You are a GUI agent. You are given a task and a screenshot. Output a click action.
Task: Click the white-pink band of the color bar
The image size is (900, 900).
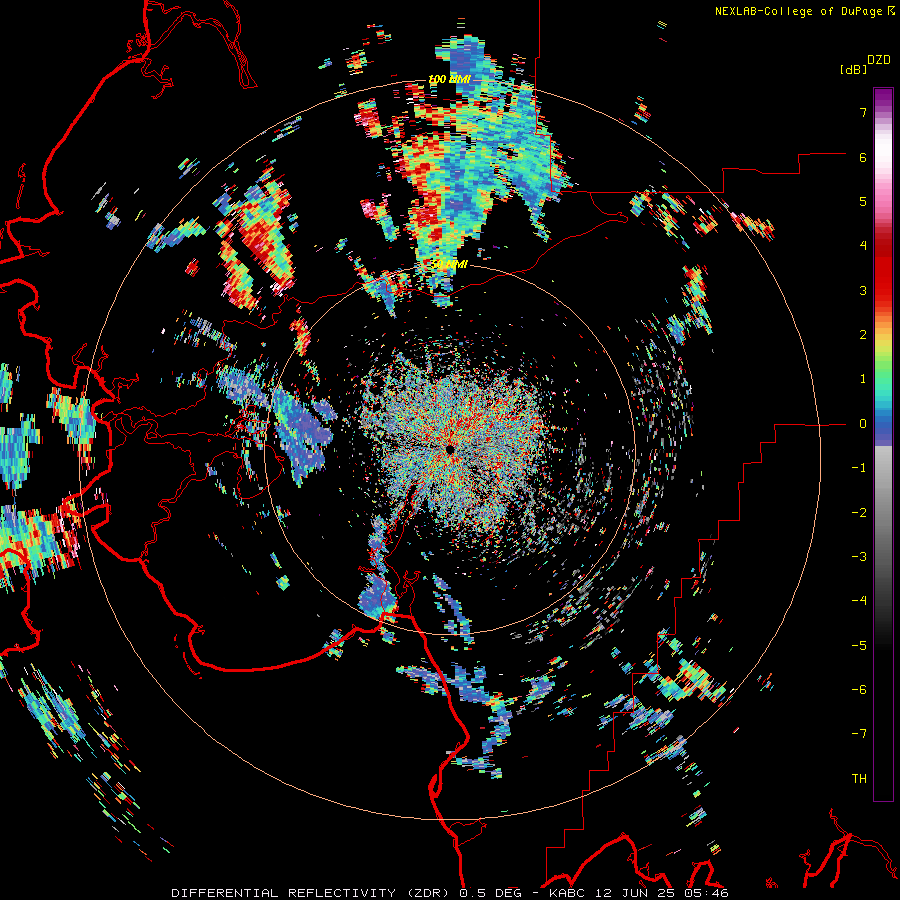click(883, 161)
